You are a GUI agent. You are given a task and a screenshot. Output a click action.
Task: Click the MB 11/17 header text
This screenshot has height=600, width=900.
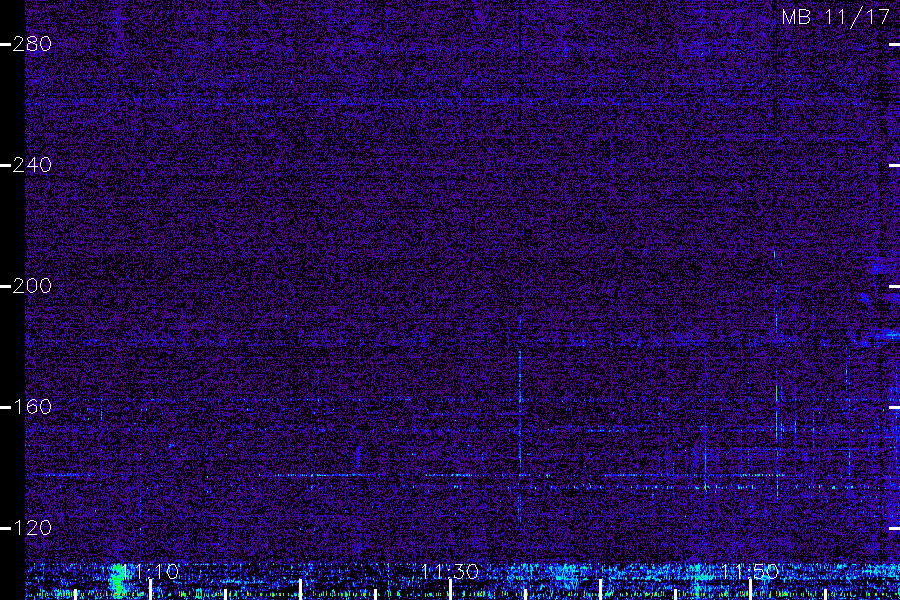(836, 17)
